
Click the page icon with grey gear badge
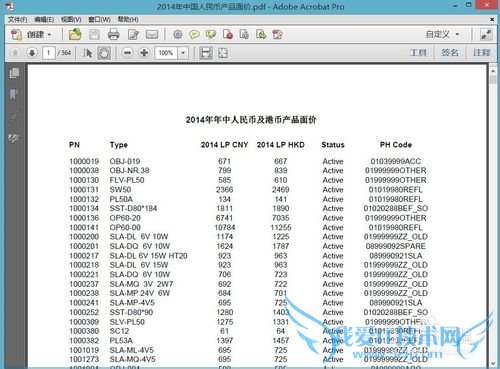coord(244,35)
